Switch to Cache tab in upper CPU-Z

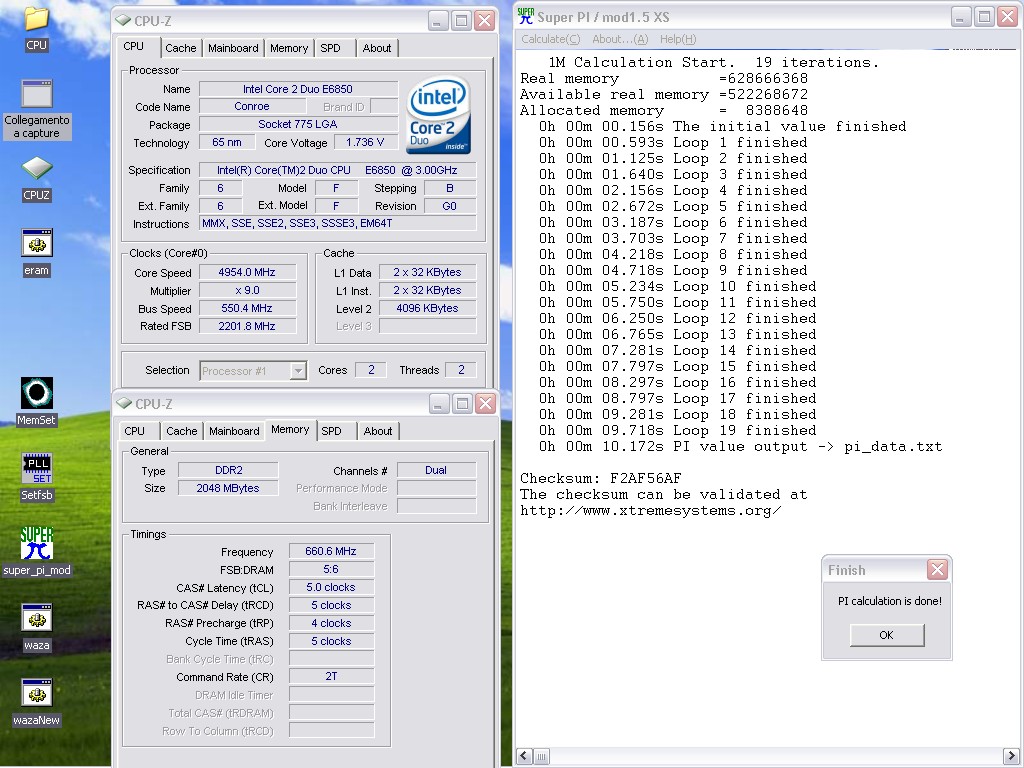181,48
